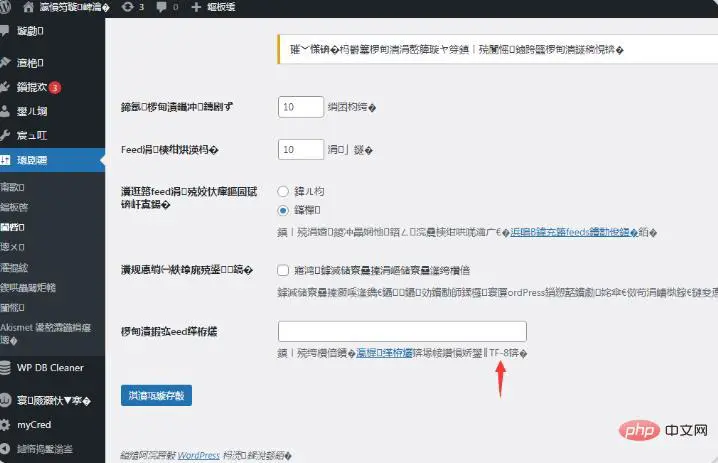Open the Users menu person icon
The height and width of the screenshot is (463, 718).
tap(5, 111)
